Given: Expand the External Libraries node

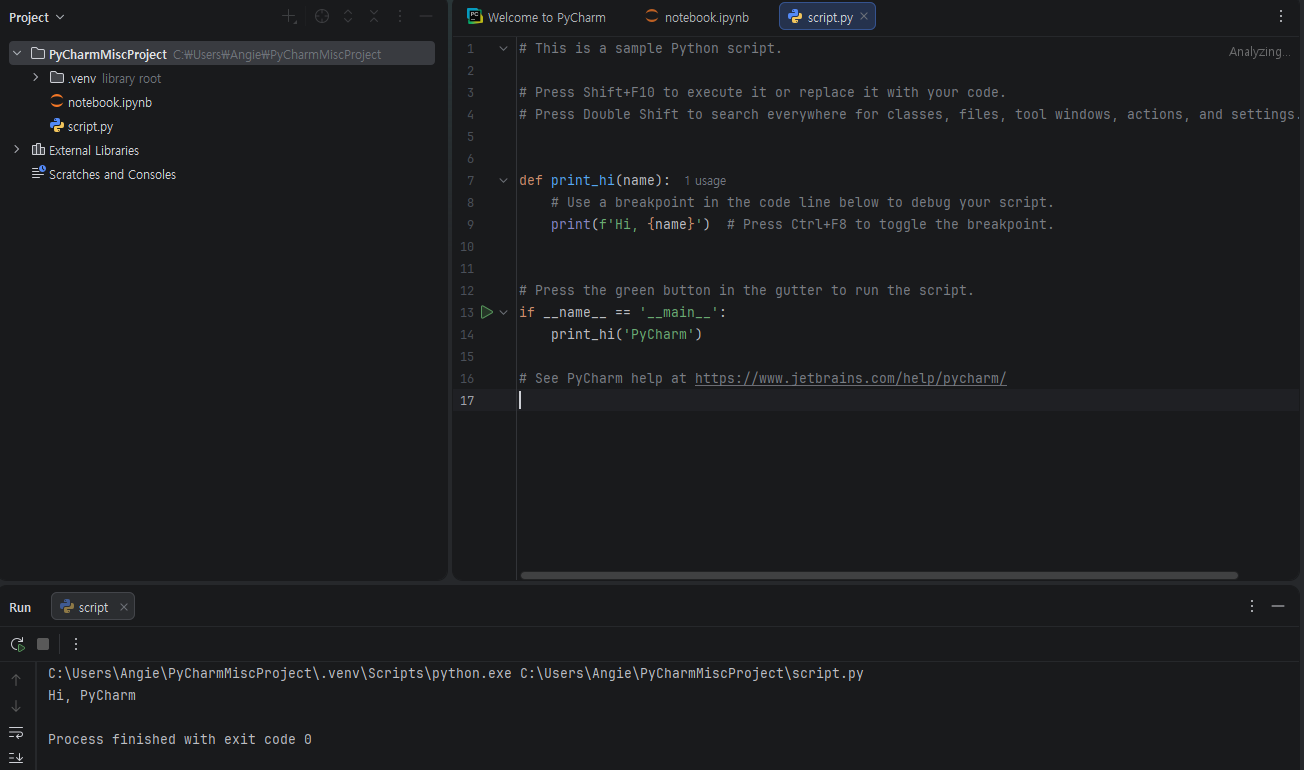Looking at the screenshot, I should (16, 150).
